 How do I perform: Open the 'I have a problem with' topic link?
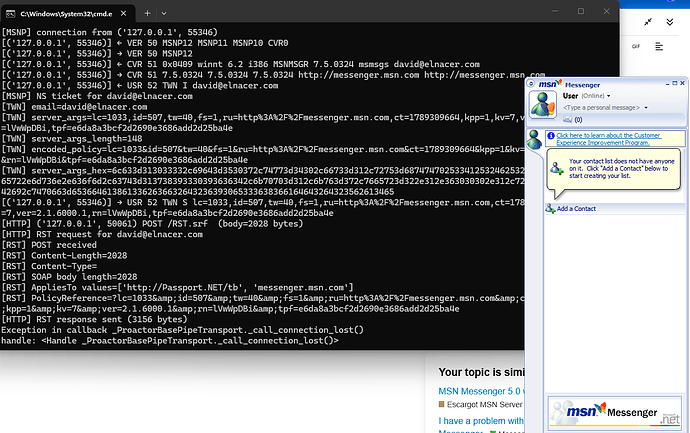[481, 421]
